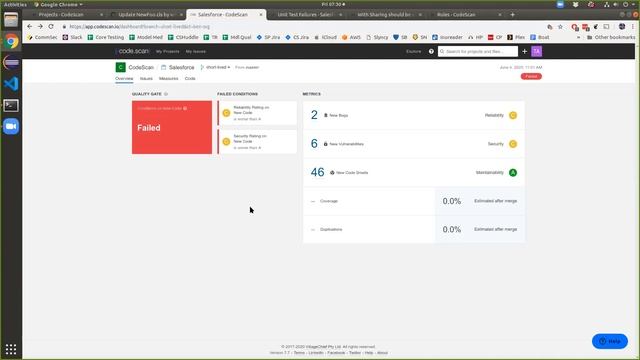This screenshot has width=640, height=360.
Task: Open Other bookmarks folder
Action: click(611, 38)
